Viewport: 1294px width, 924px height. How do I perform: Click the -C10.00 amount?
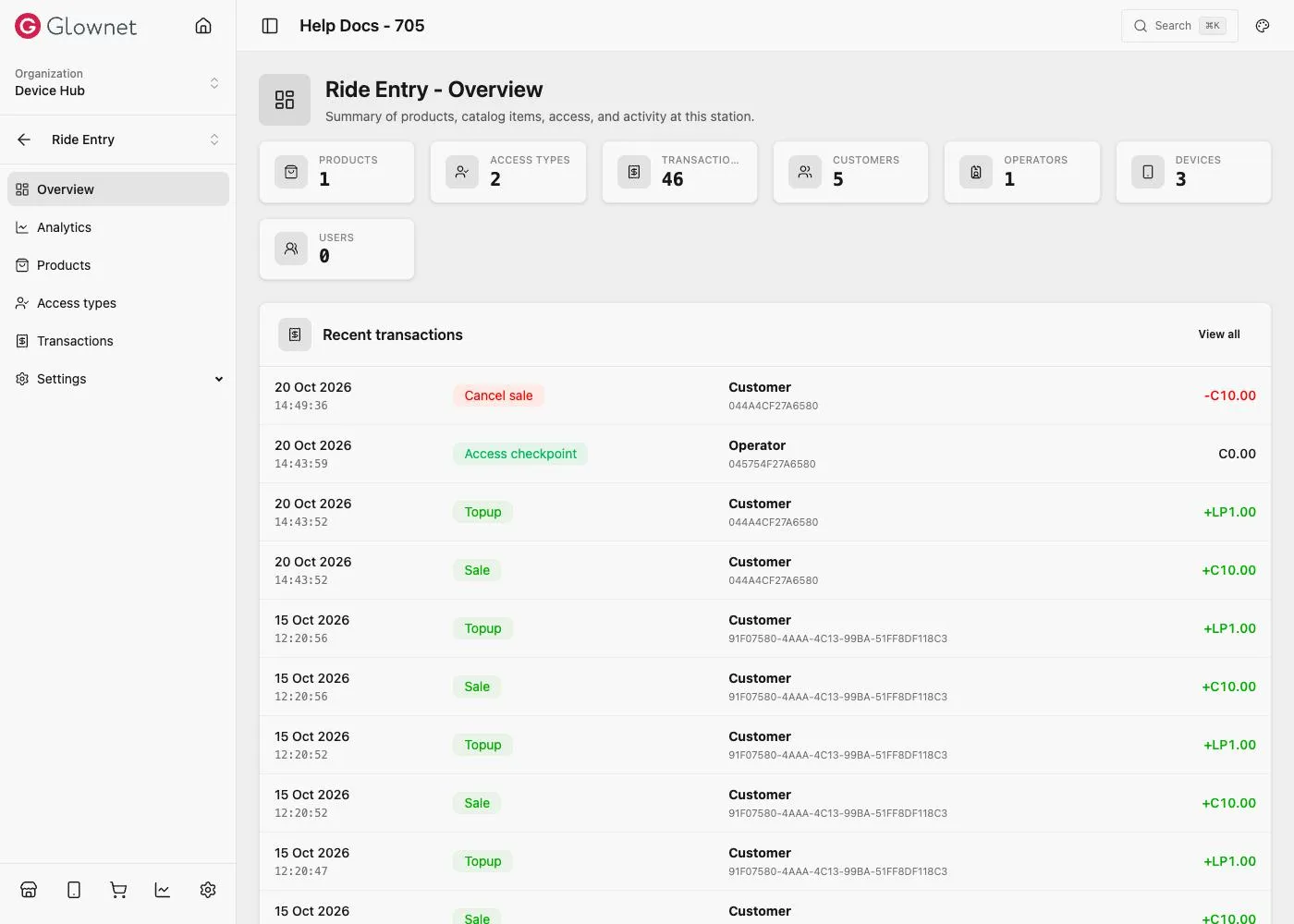pyautogui.click(x=1229, y=395)
